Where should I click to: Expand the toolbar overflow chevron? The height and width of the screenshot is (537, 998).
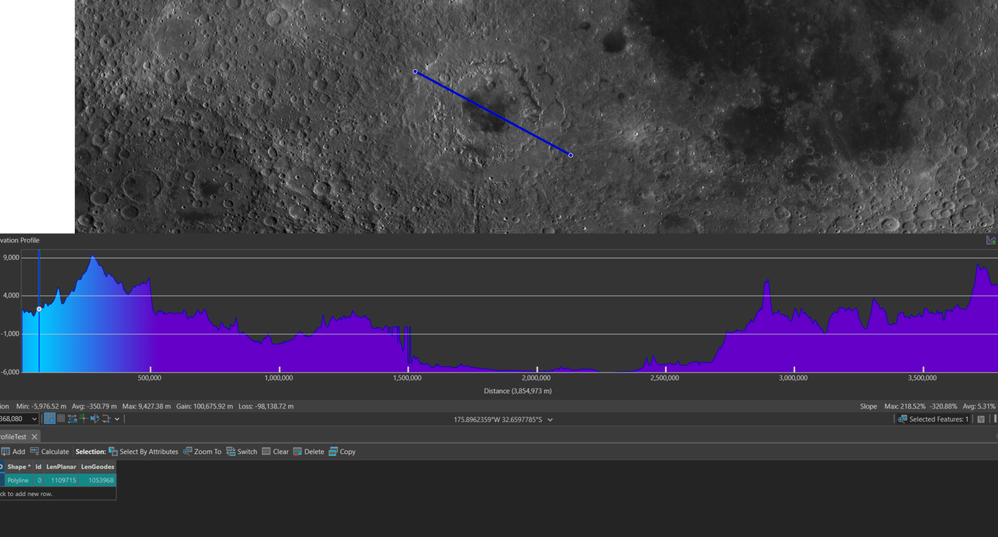[117, 419]
